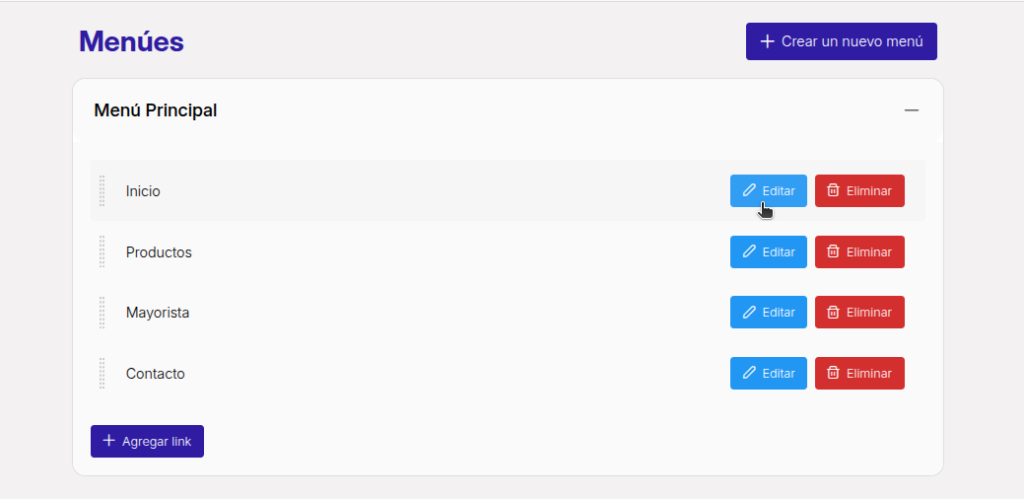Click the drag handle beside Contacto
The height and width of the screenshot is (499, 1024).
point(102,373)
